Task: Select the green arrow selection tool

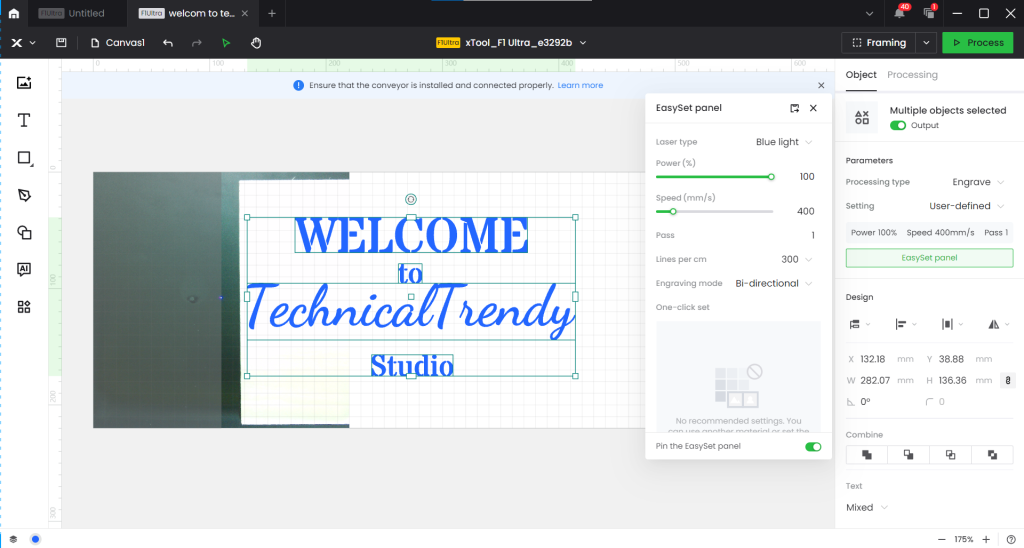Action: pyautogui.click(x=226, y=42)
